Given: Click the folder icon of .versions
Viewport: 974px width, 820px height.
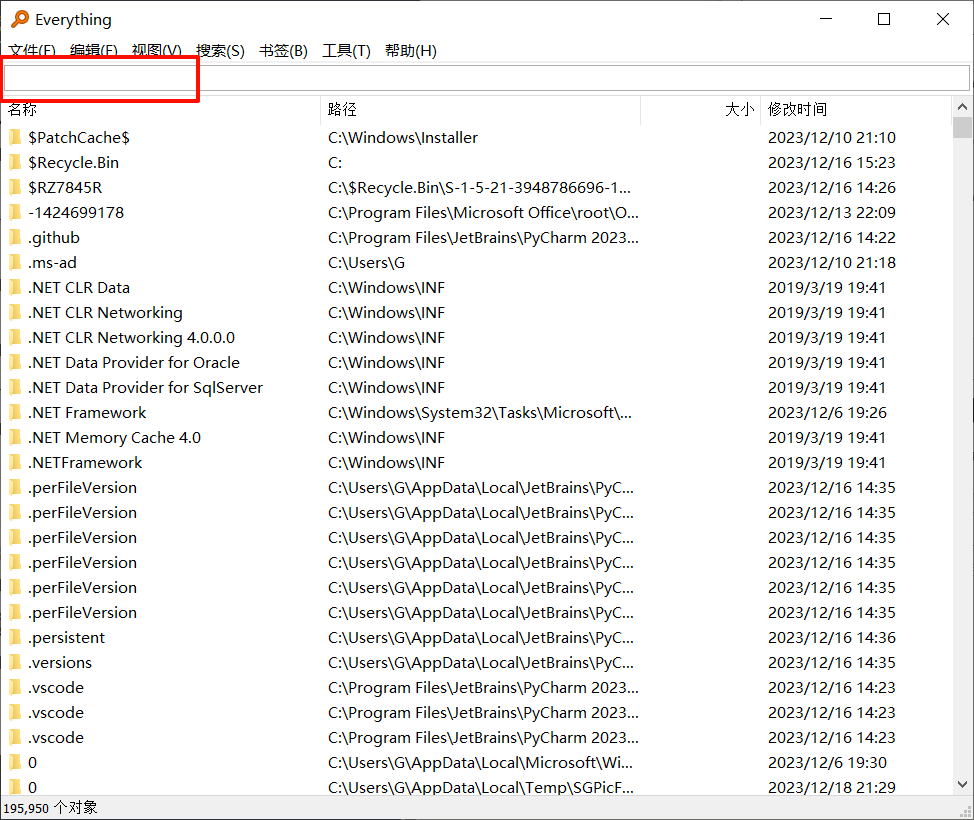Looking at the screenshot, I should pos(16,663).
